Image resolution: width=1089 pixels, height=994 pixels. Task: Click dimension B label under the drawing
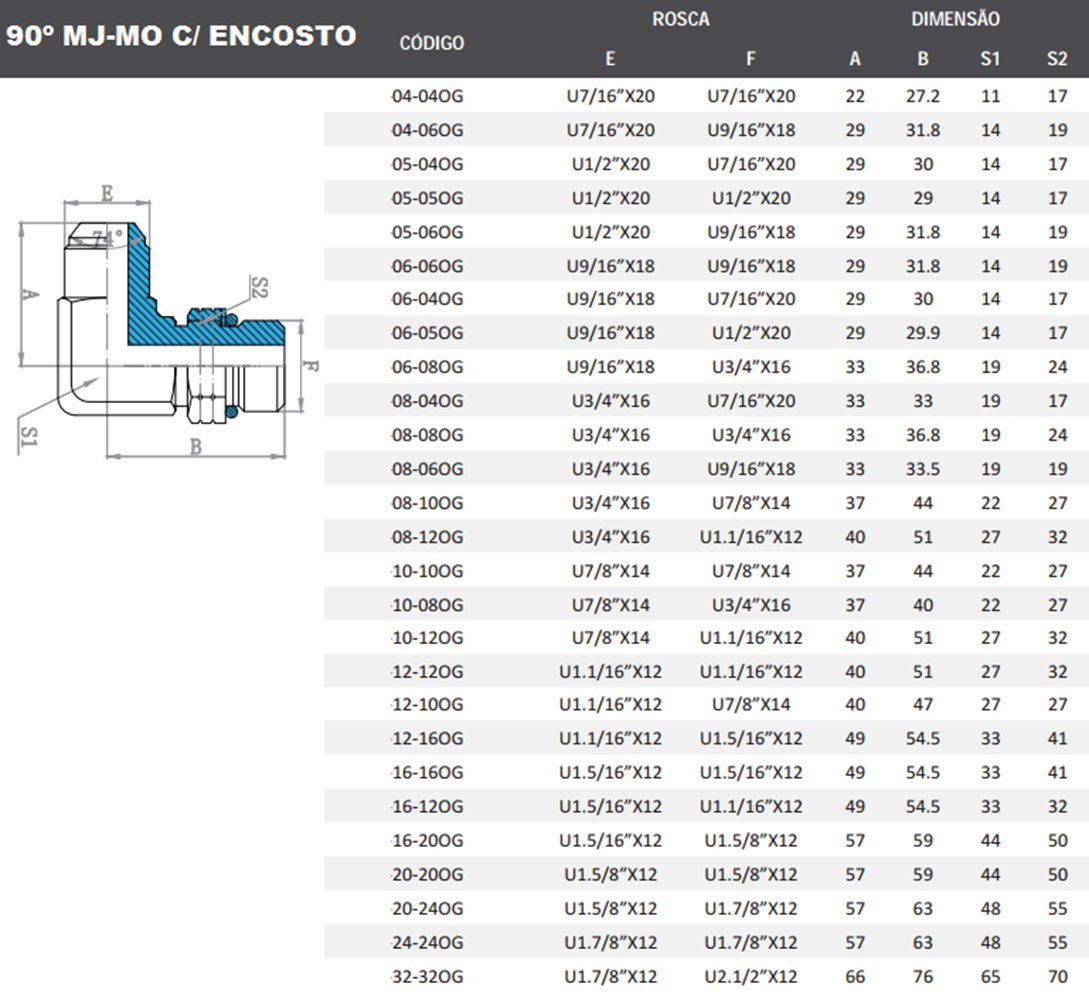tap(196, 447)
